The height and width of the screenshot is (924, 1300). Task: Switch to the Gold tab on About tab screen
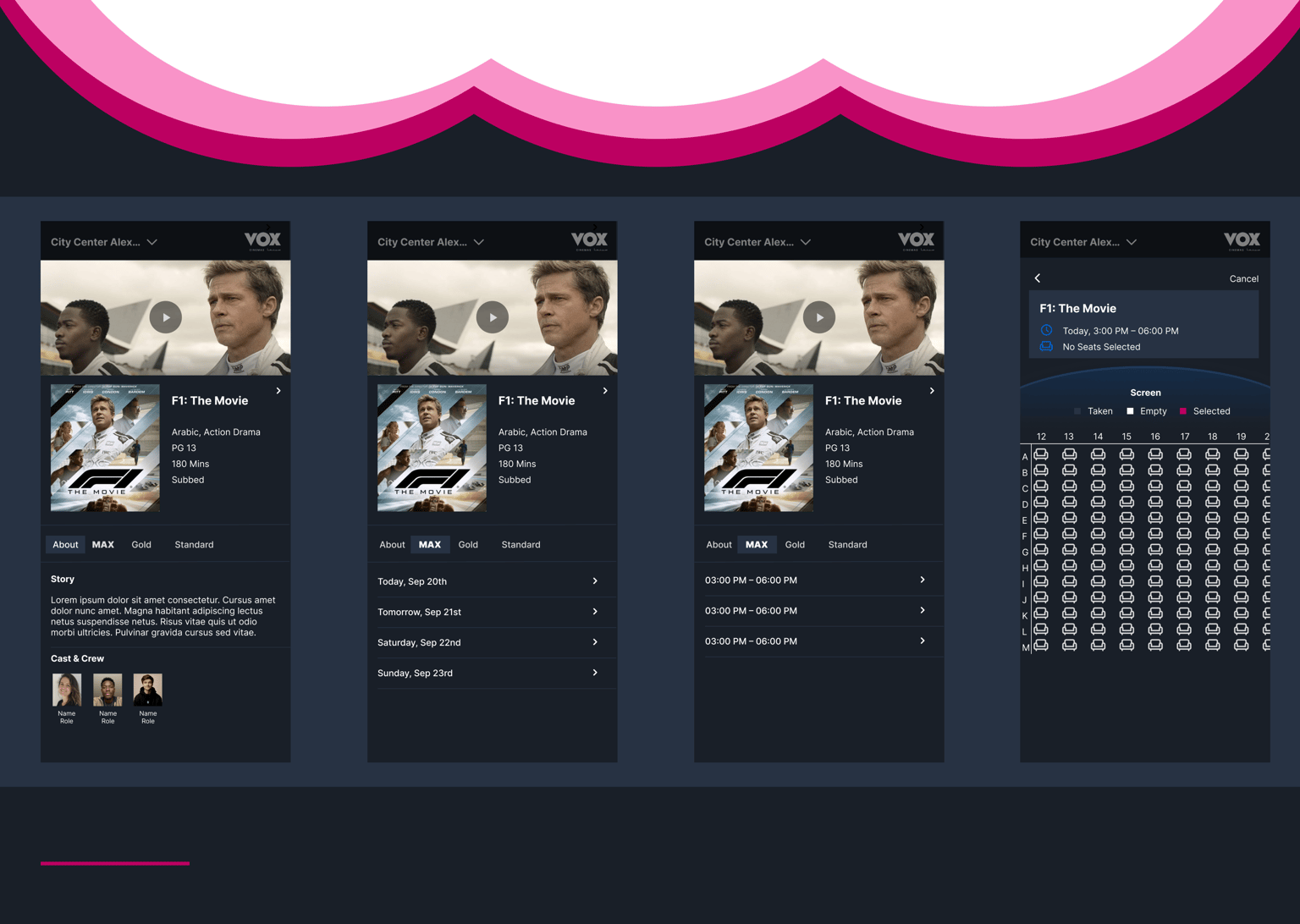(x=141, y=545)
